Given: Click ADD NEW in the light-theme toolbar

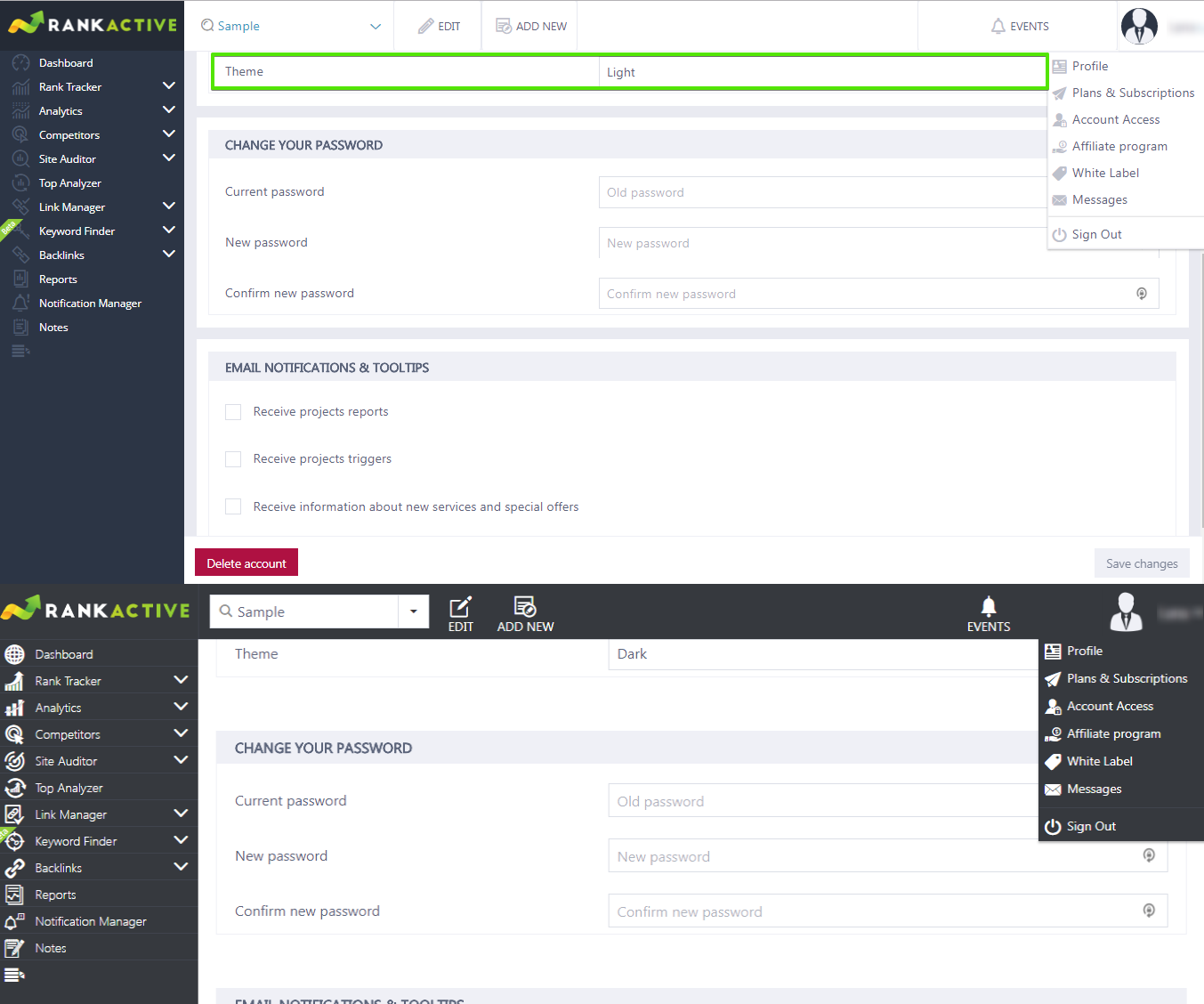Looking at the screenshot, I should pyautogui.click(x=531, y=26).
